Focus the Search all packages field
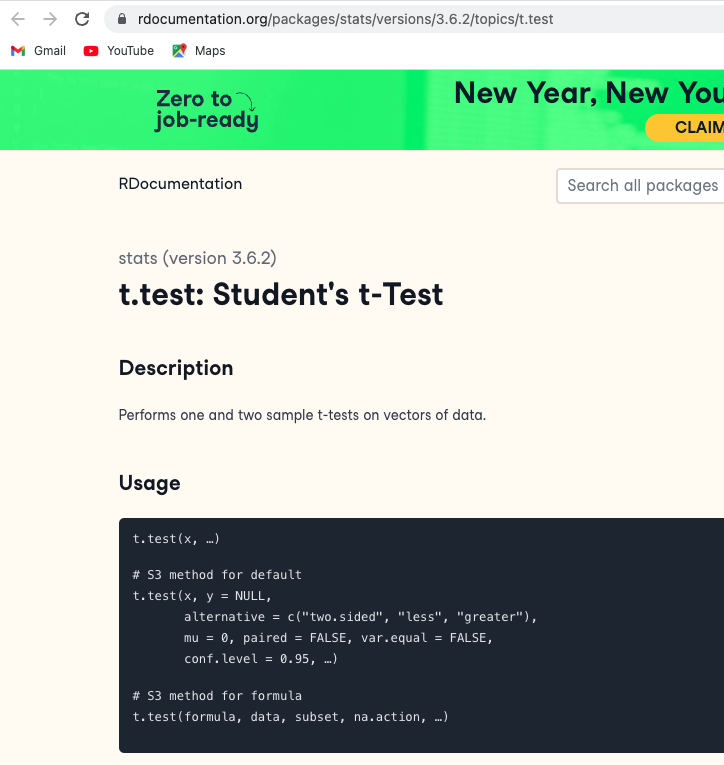Viewport: 724px width, 765px height. click(x=640, y=185)
